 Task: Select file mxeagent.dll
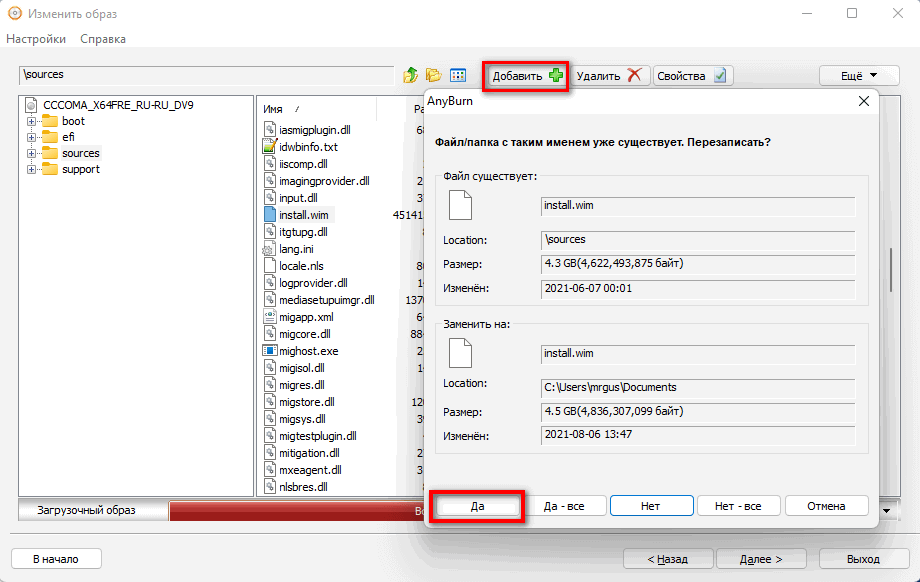click(310, 470)
